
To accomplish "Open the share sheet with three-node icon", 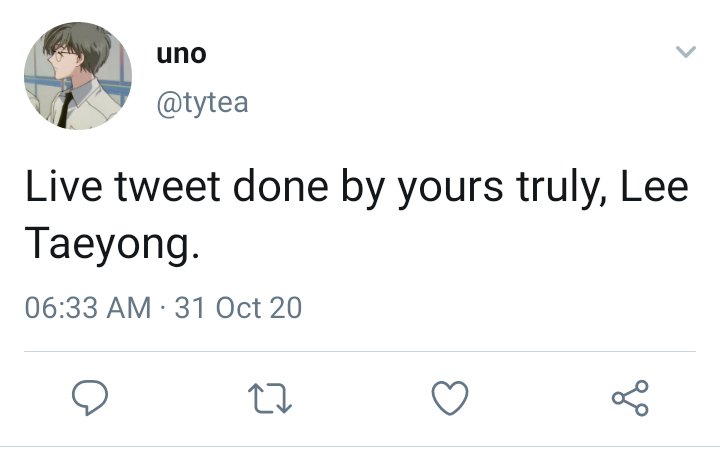I will (630, 398).
